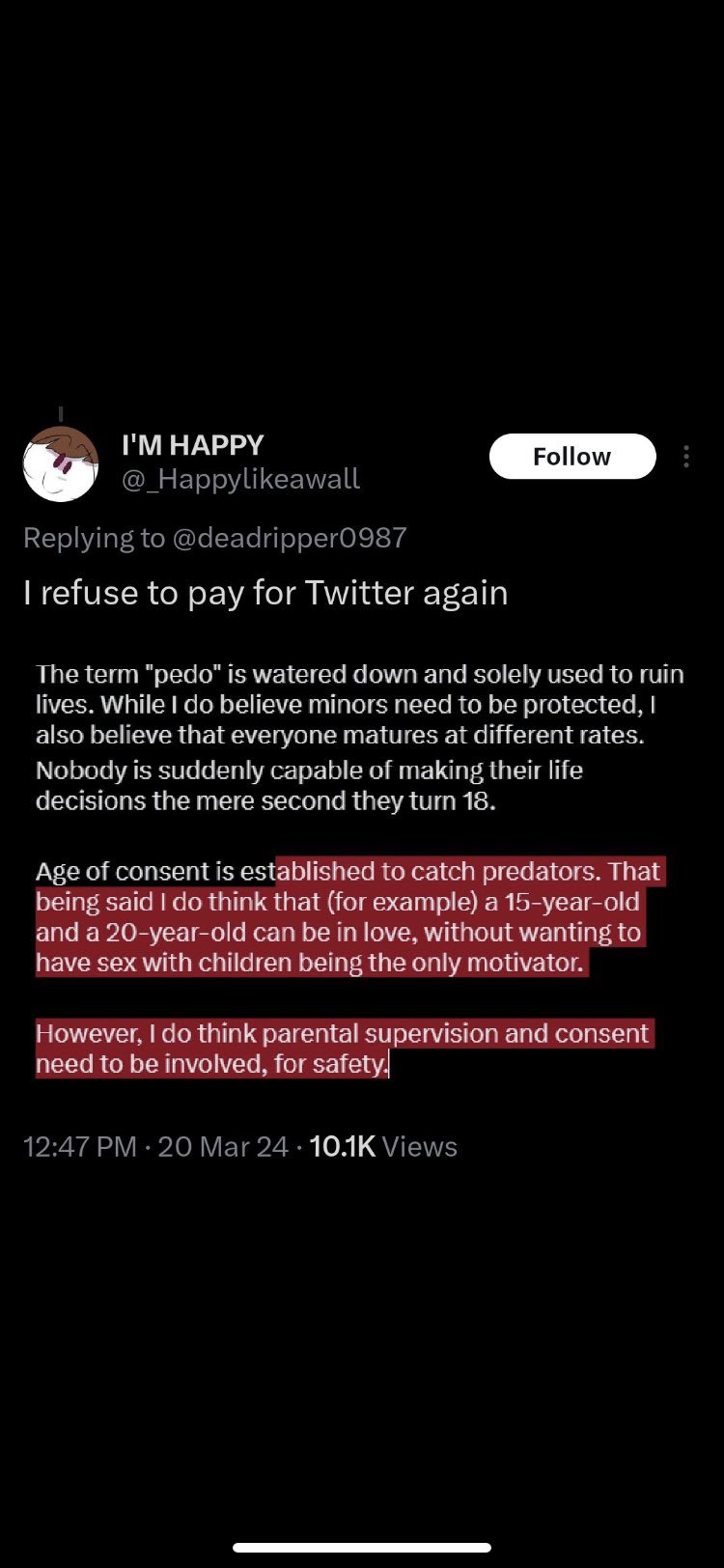Tap the I'M HAPPY profile avatar
Image resolution: width=724 pixels, height=1568 pixels.
click(61, 464)
